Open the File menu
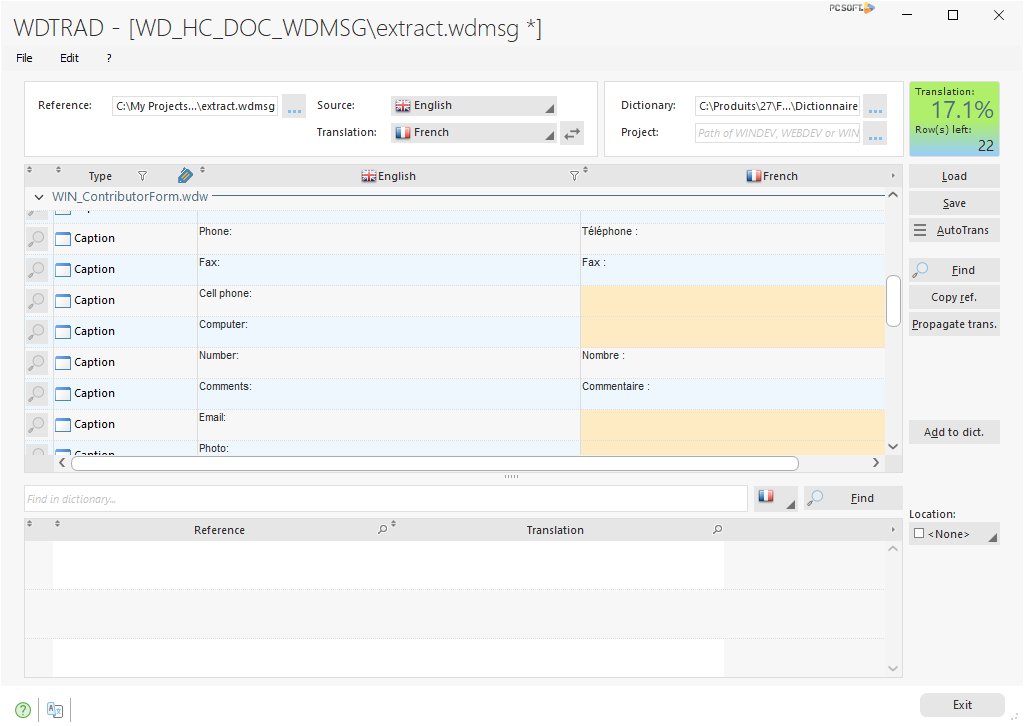 (24, 58)
